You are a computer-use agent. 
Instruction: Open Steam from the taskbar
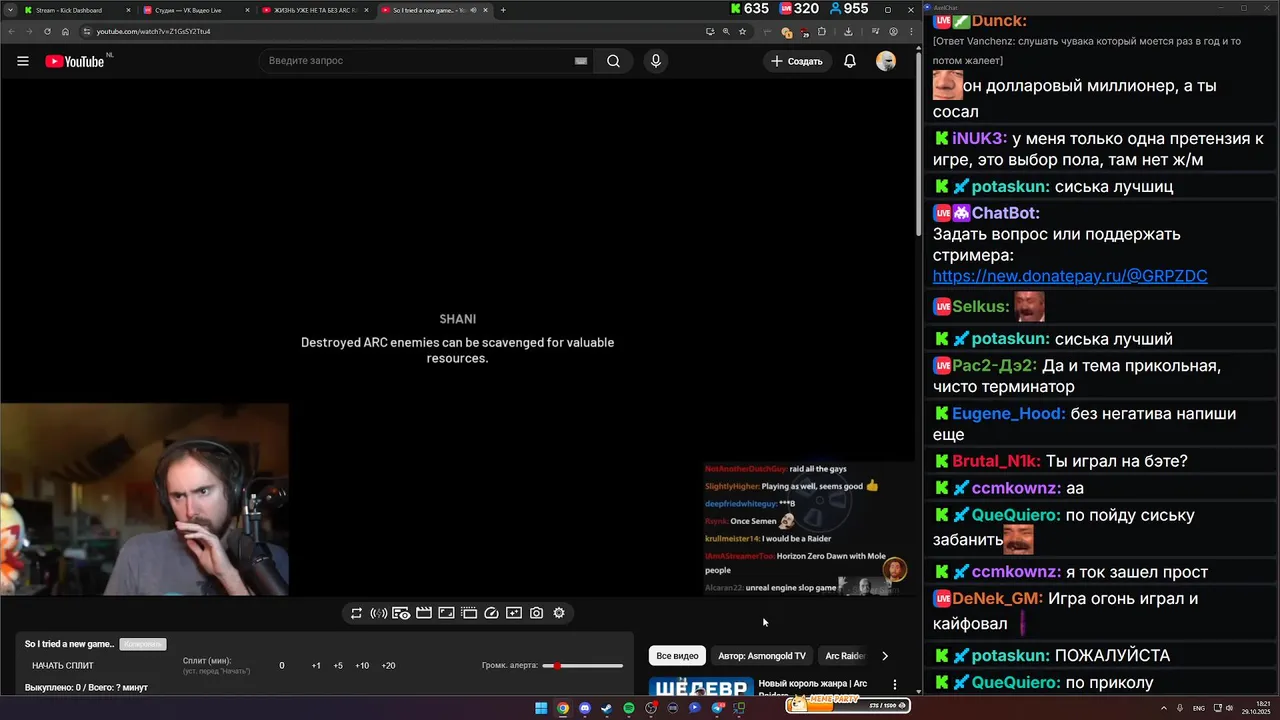pos(607,708)
